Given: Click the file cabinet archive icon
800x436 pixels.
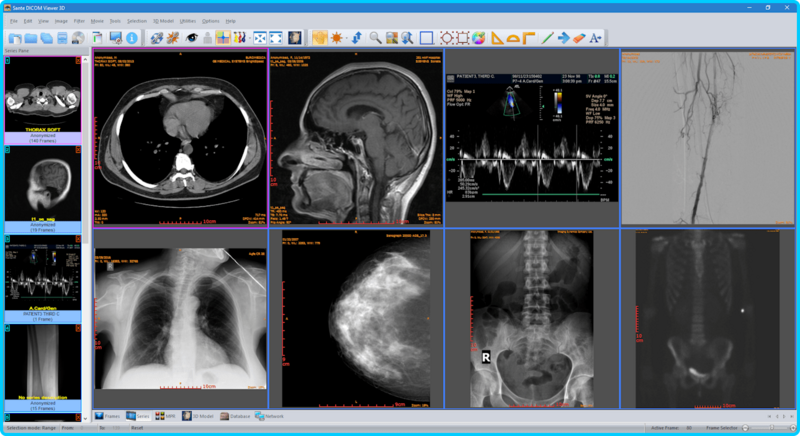Looking at the screenshot, I should [x=62, y=38].
